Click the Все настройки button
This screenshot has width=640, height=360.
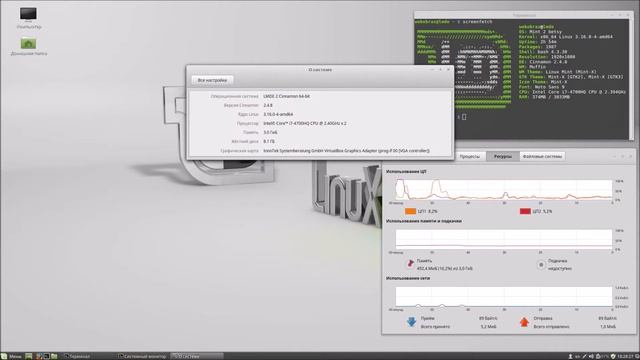coord(212,80)
